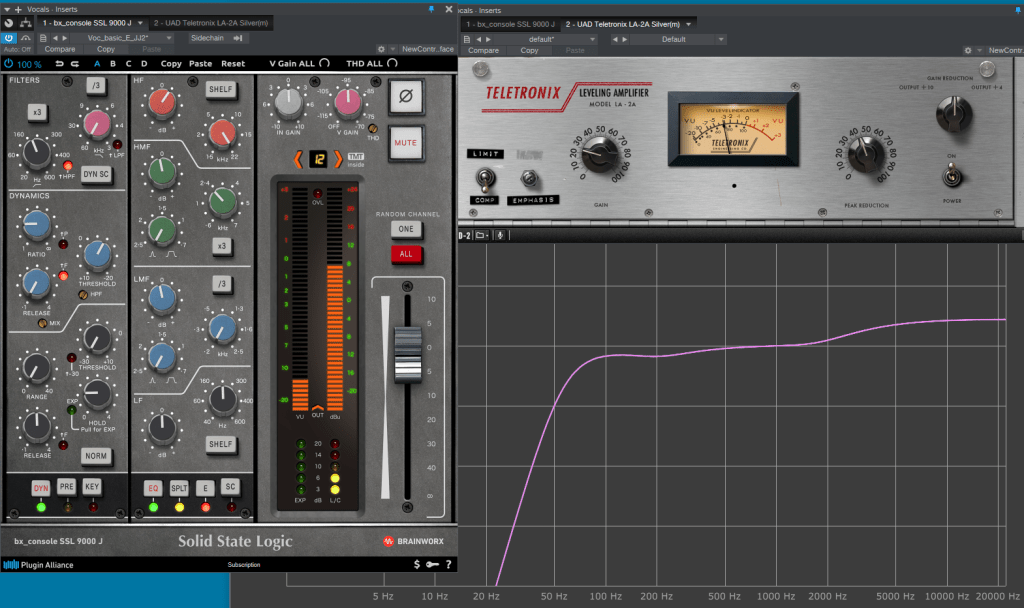Flip the LA-2A Limit/Comp switch
Image resolution: width=1024 pixels, height=608 pixels.
click(x=485, y=178)
